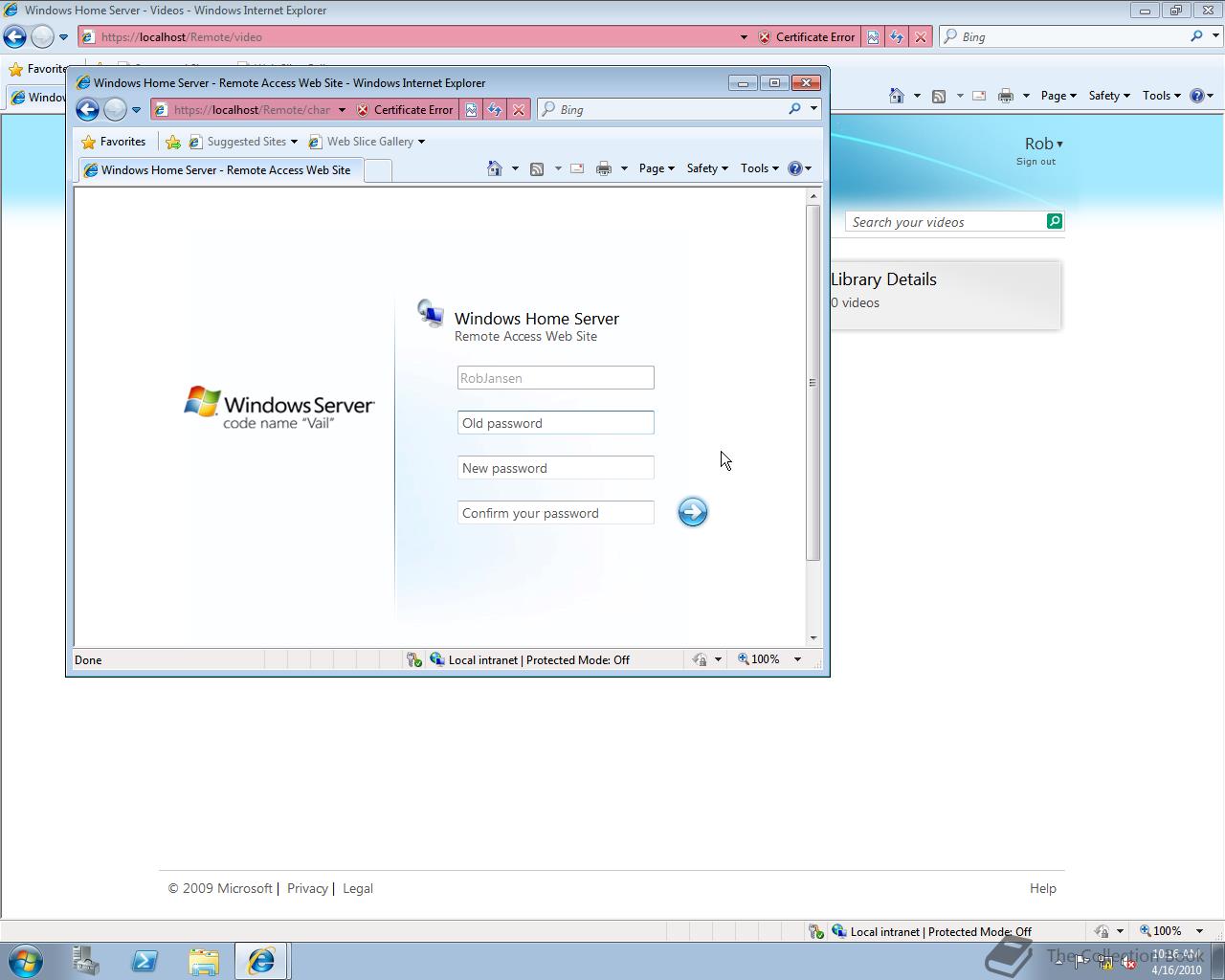Click Old password field

(x=556, y=423)
